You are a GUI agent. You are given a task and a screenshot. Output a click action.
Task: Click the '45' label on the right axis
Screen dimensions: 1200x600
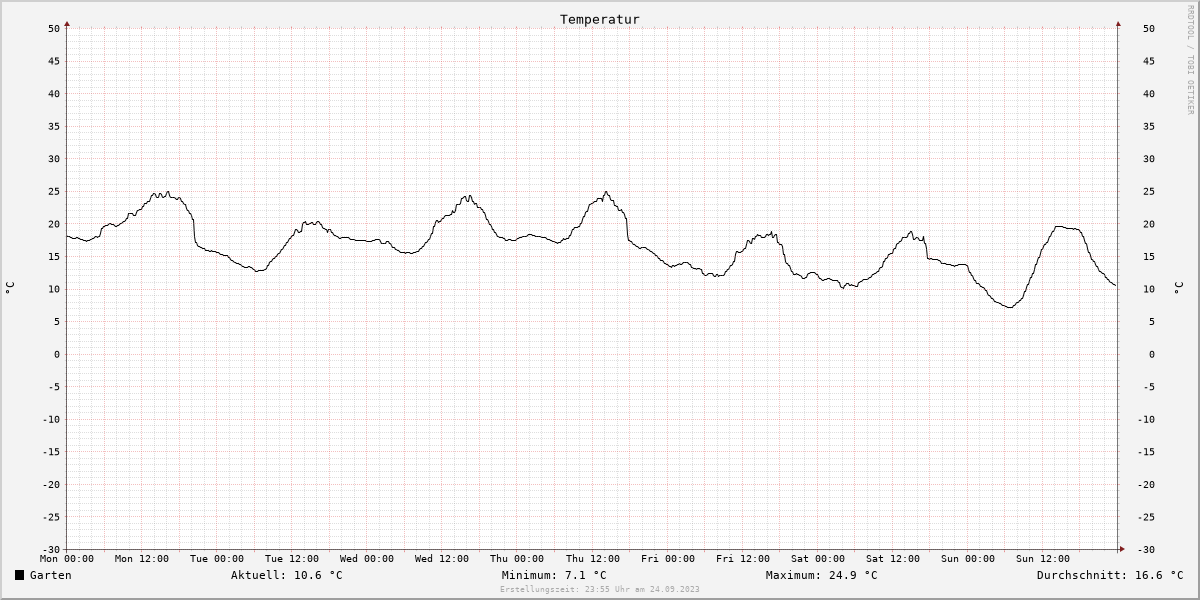(1149, 61)
